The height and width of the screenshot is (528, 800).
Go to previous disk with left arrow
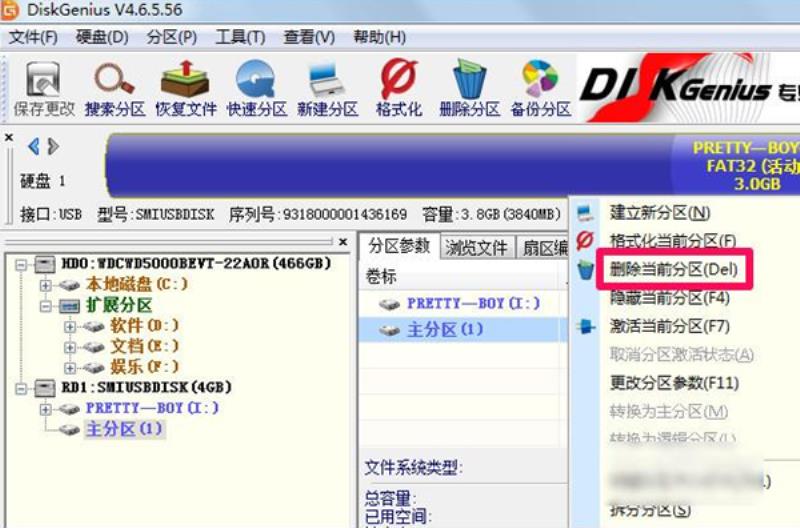pos(34,146)
